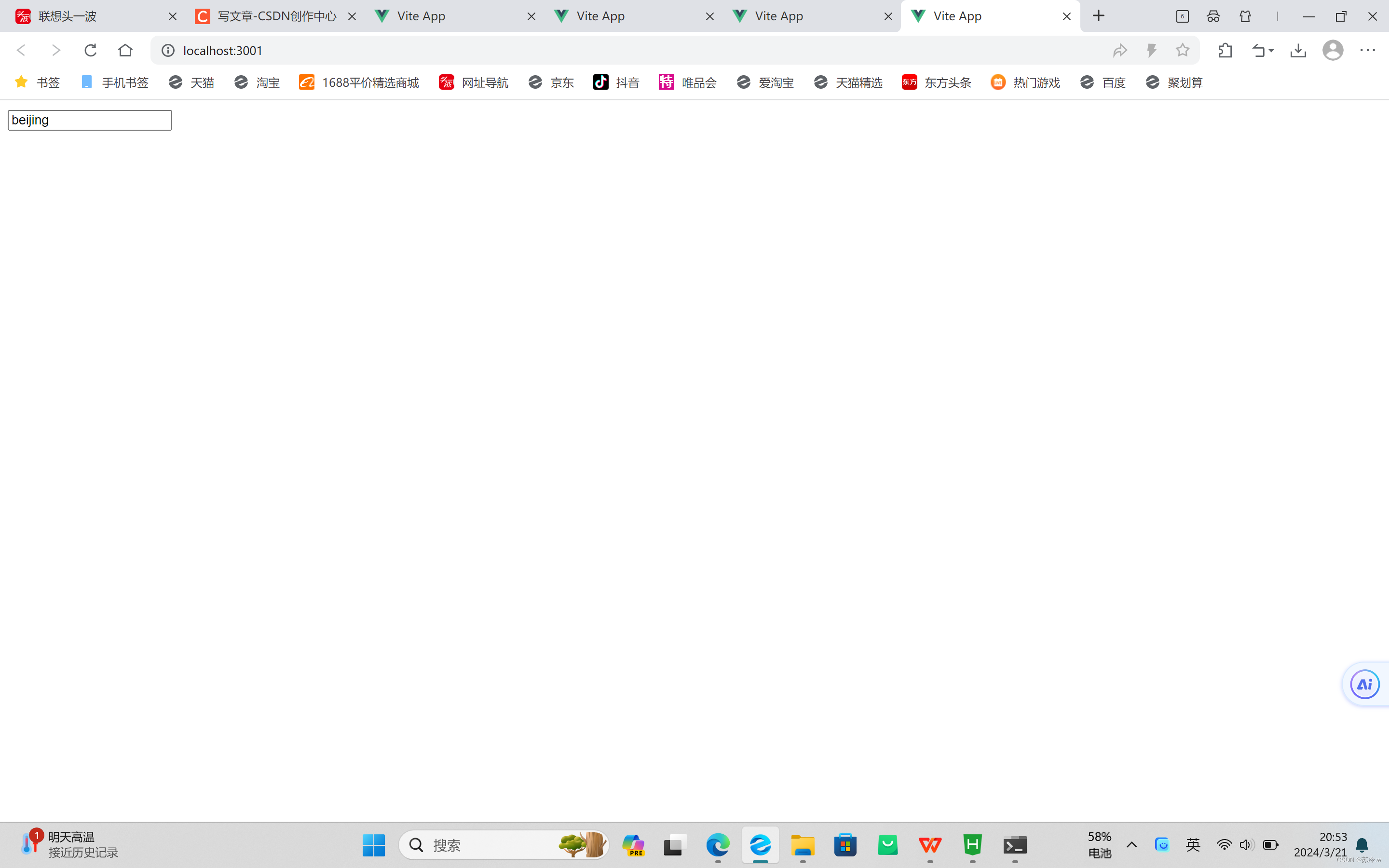Open the Settings and more menu
The width and height of the screenshot is (1389, 868).
[1368, 50]
